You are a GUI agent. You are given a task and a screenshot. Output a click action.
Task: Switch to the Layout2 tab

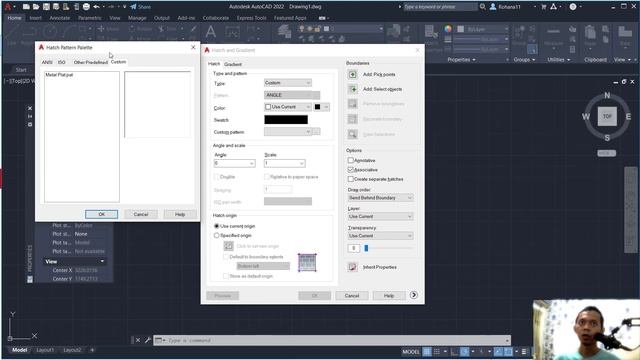[72, 350]
